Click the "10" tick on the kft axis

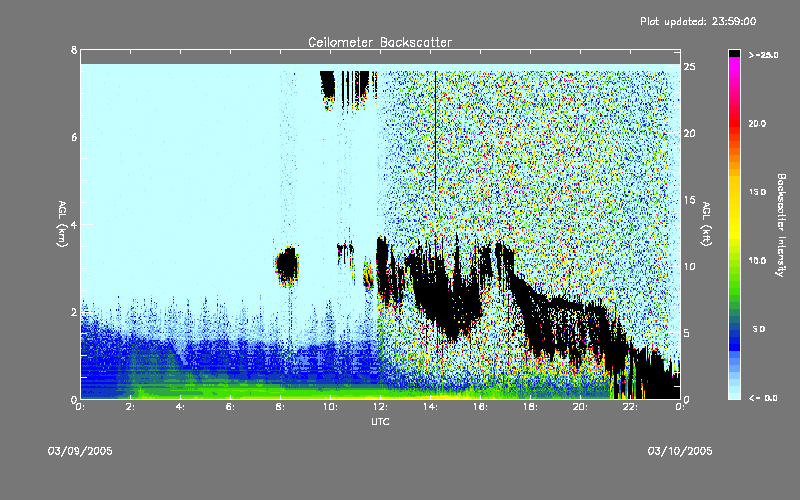click(x=689, y=266)
